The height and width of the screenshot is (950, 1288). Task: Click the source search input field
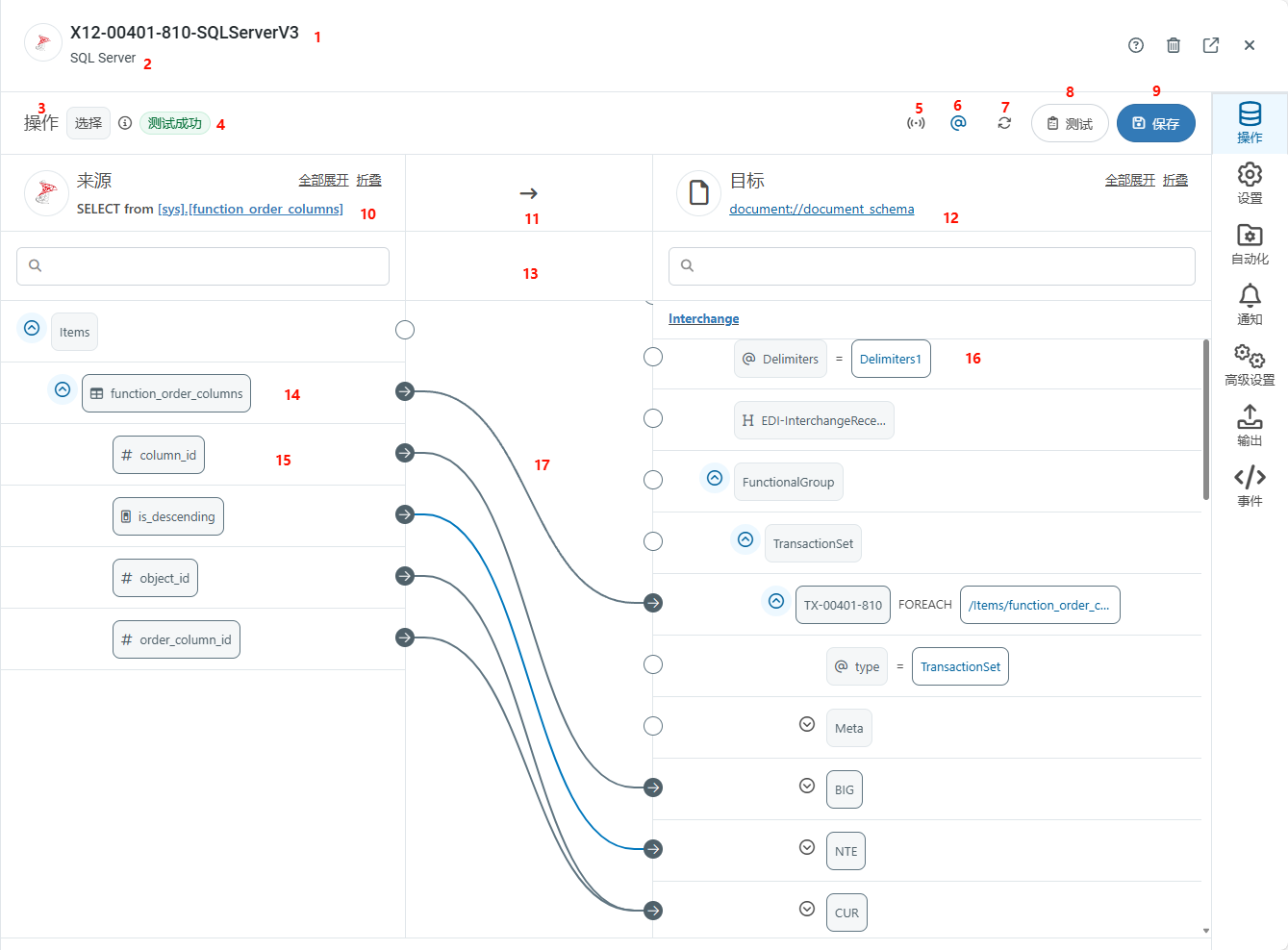click(203, 266)
